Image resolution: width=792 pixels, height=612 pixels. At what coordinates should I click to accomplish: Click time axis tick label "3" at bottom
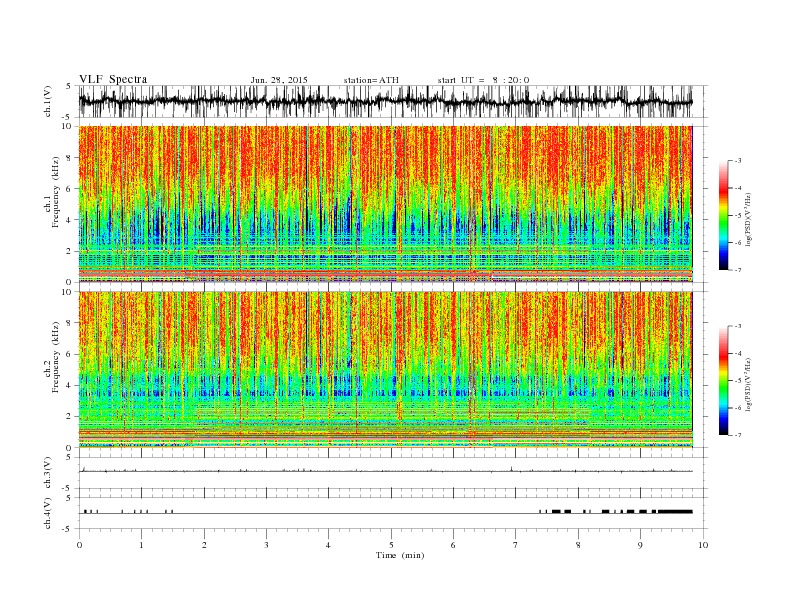tap(267, 545)
